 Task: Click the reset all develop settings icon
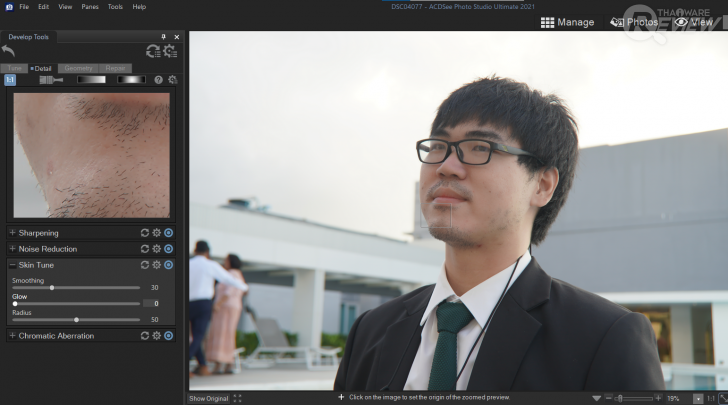point(153,51)
